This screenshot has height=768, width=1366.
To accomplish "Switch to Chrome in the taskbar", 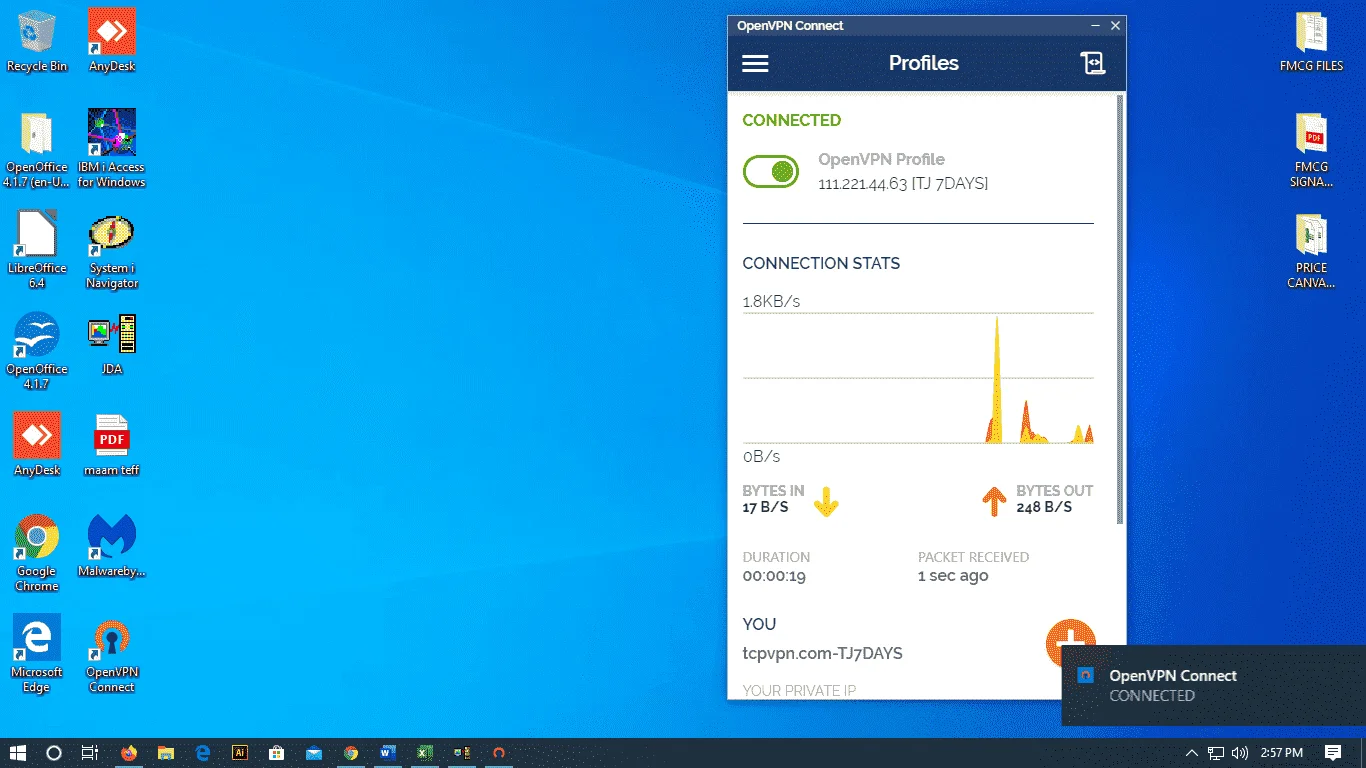I will click(350, 753).
